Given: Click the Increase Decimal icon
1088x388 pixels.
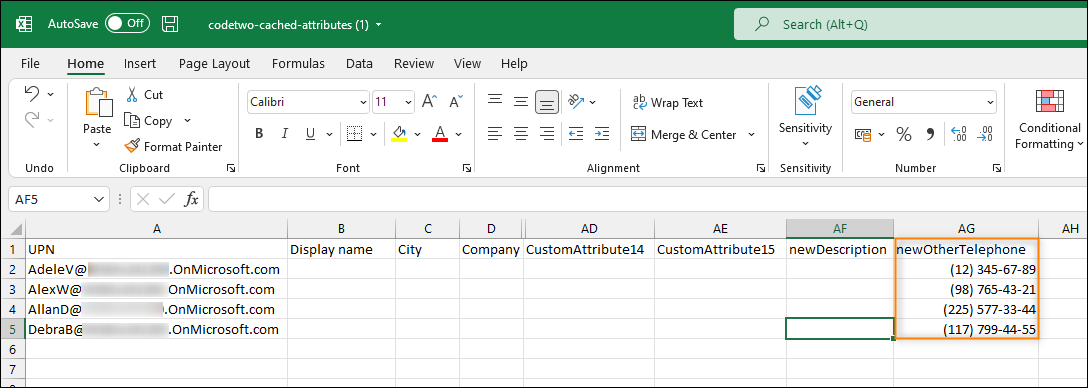Looking at the screenshot, I should pyautogui.click(x=959, y=134).
